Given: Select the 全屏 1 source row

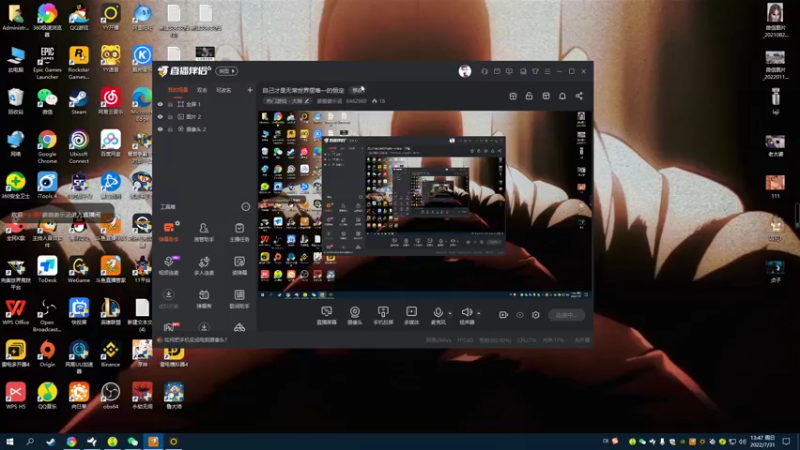Looking at the screenshot, I should 204,104.
